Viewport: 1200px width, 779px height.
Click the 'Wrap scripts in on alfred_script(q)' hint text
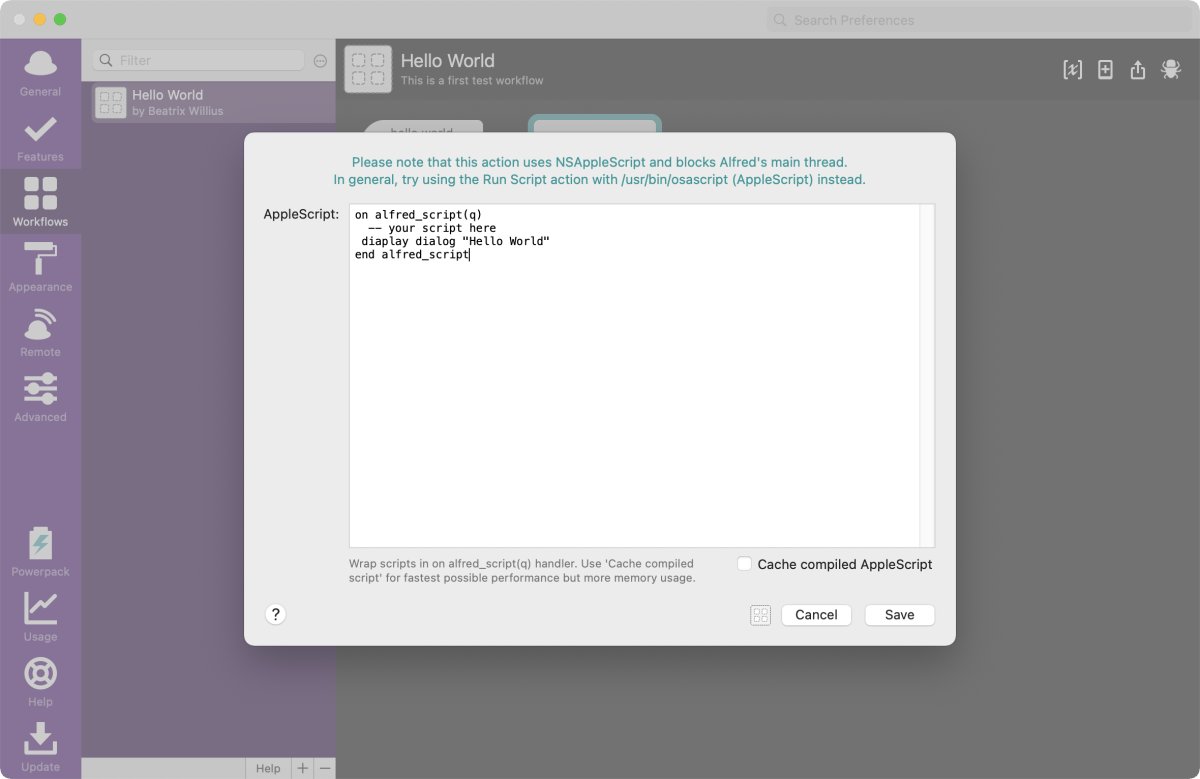pyautogui.click(x=522, y=571)
